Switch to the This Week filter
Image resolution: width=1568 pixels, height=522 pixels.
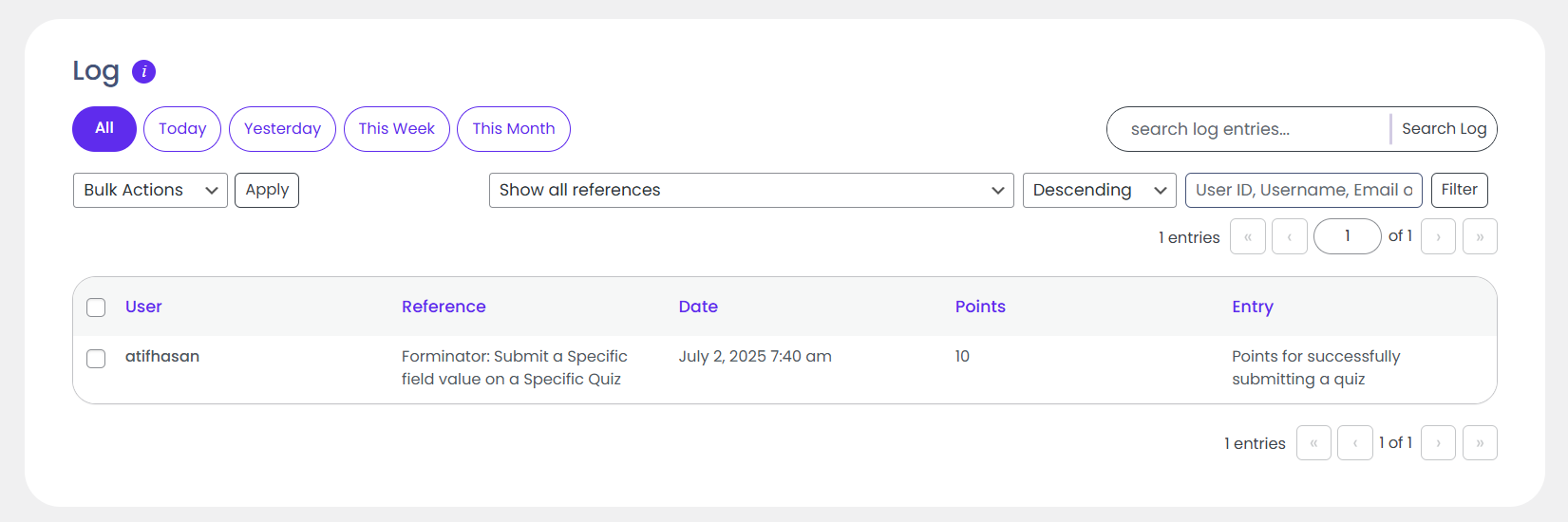(396, 129)
